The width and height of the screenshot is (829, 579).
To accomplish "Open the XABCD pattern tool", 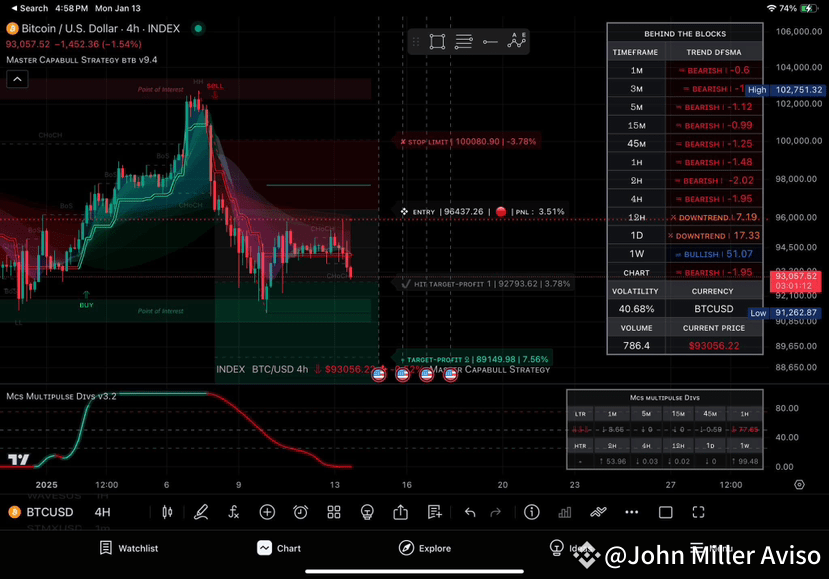I will coord(516,41).
